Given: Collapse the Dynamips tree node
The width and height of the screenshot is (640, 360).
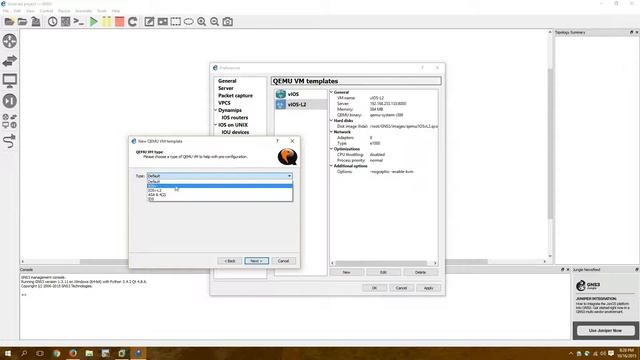Looking at the screenshot, I should 216,110.
